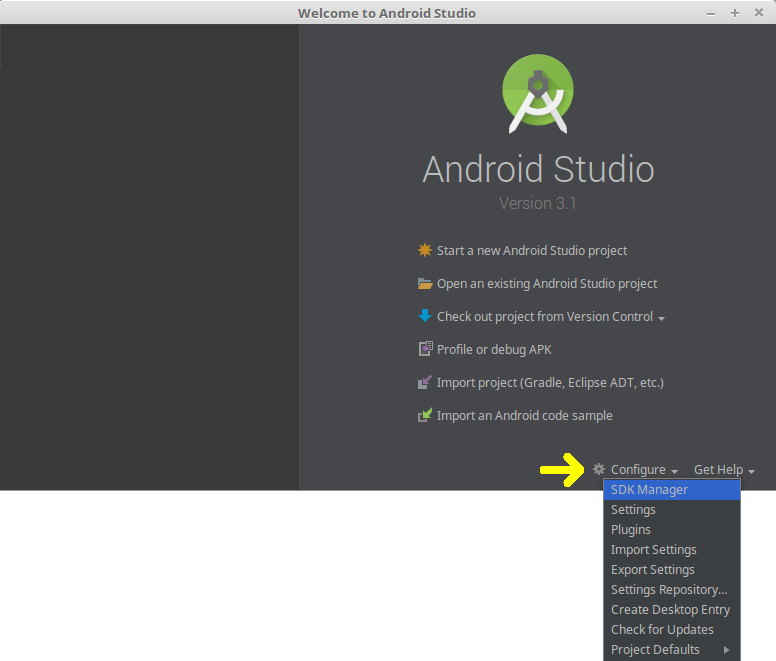This screenshot has width=776, height=661.
Task: Open Settings Repository... menu entry
Action: [x=672, y=590]
